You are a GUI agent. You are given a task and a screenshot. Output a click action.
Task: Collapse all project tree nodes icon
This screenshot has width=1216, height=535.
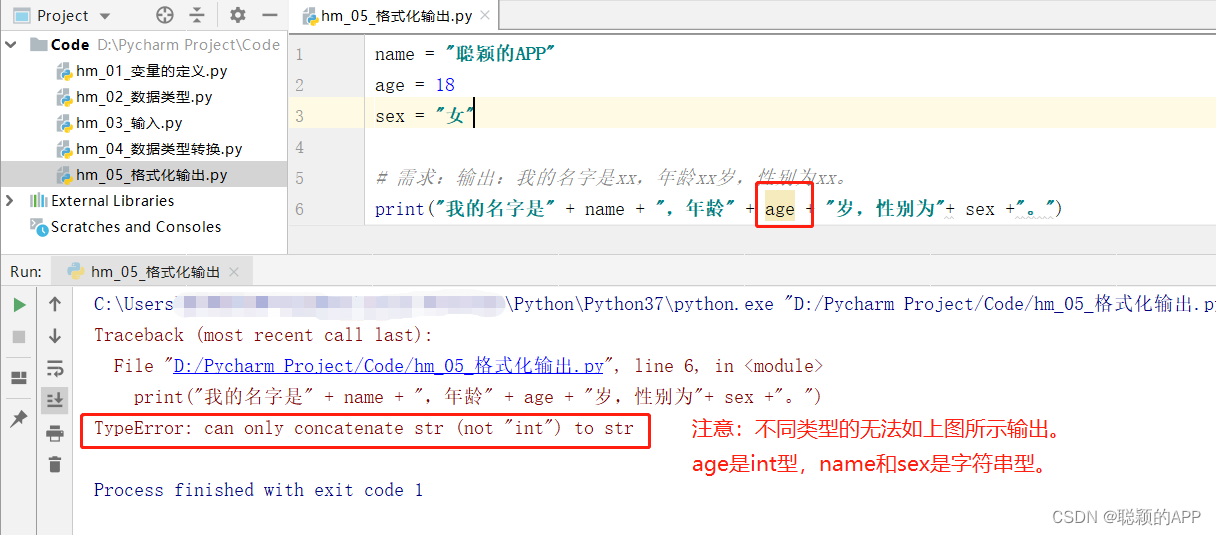tap(197, 15)
